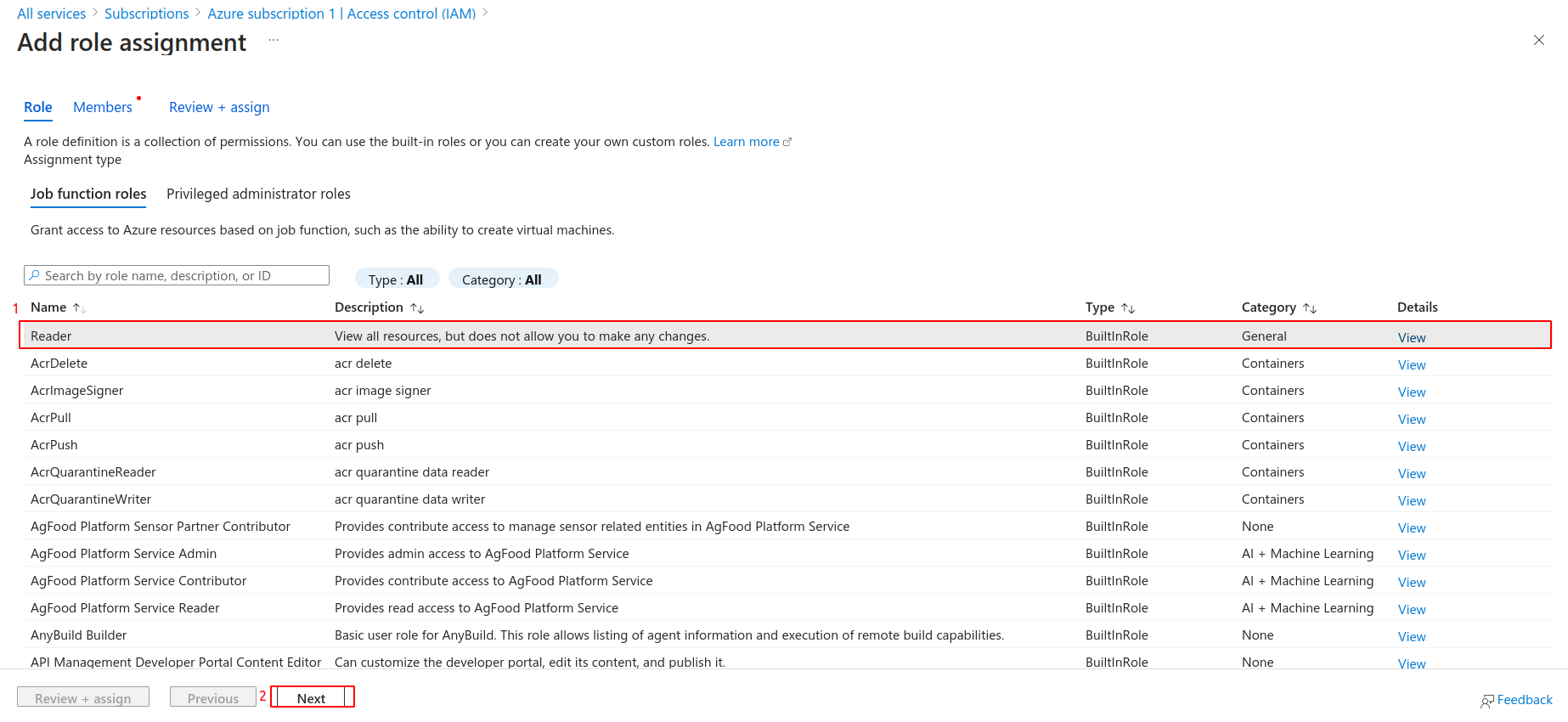Screen dimensions: 1568x722
Task: Open the Learn more link
Action: [x=745, y=141]
